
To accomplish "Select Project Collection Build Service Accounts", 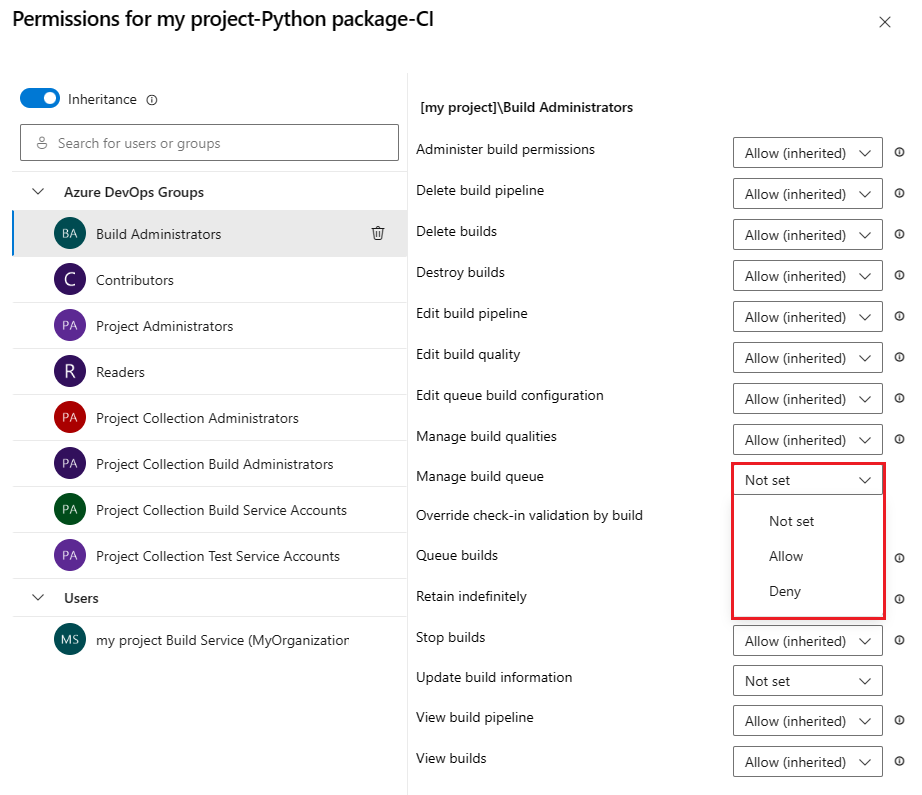I will pyautogui.click(x=209, y=510).
